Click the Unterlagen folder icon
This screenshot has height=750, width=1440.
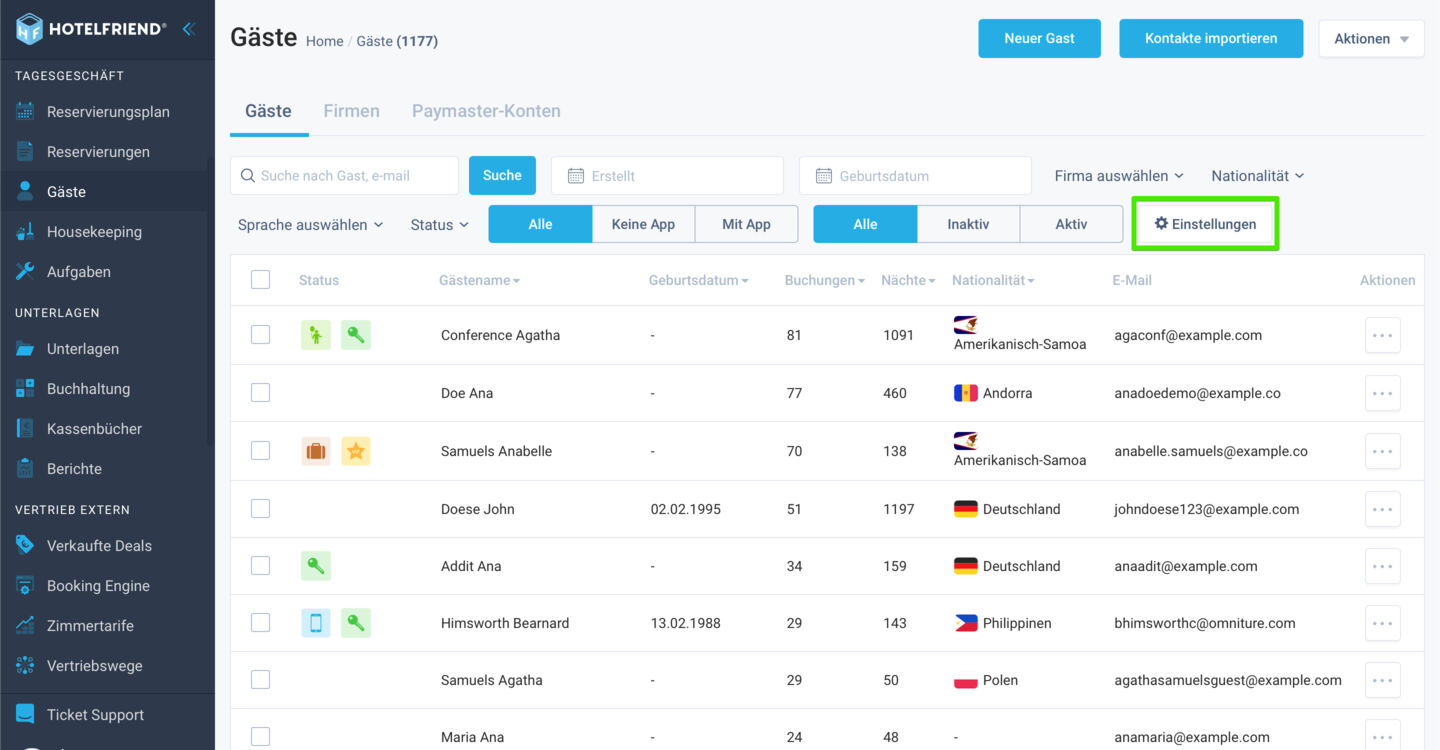[25, 349]
